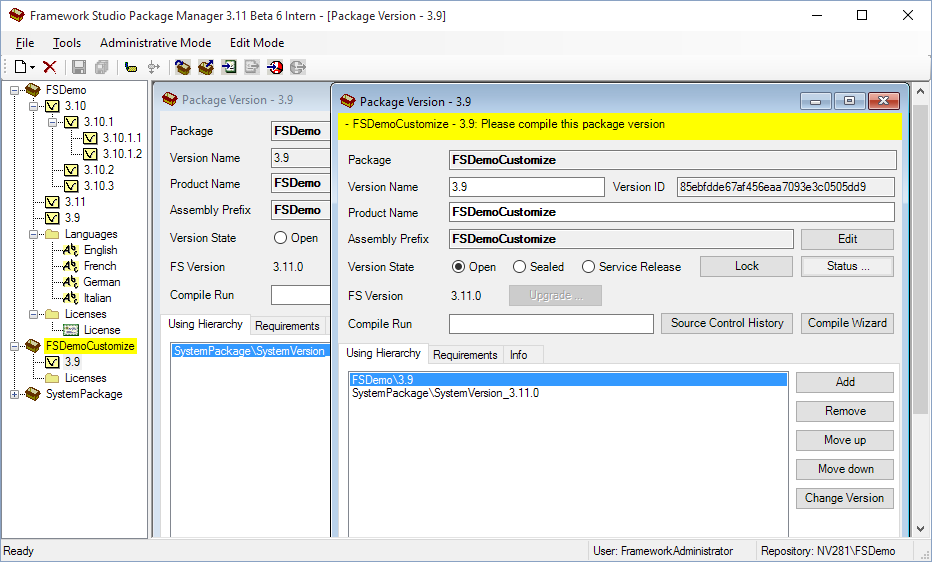Select Requirements tab in background window

click(287, 326)
